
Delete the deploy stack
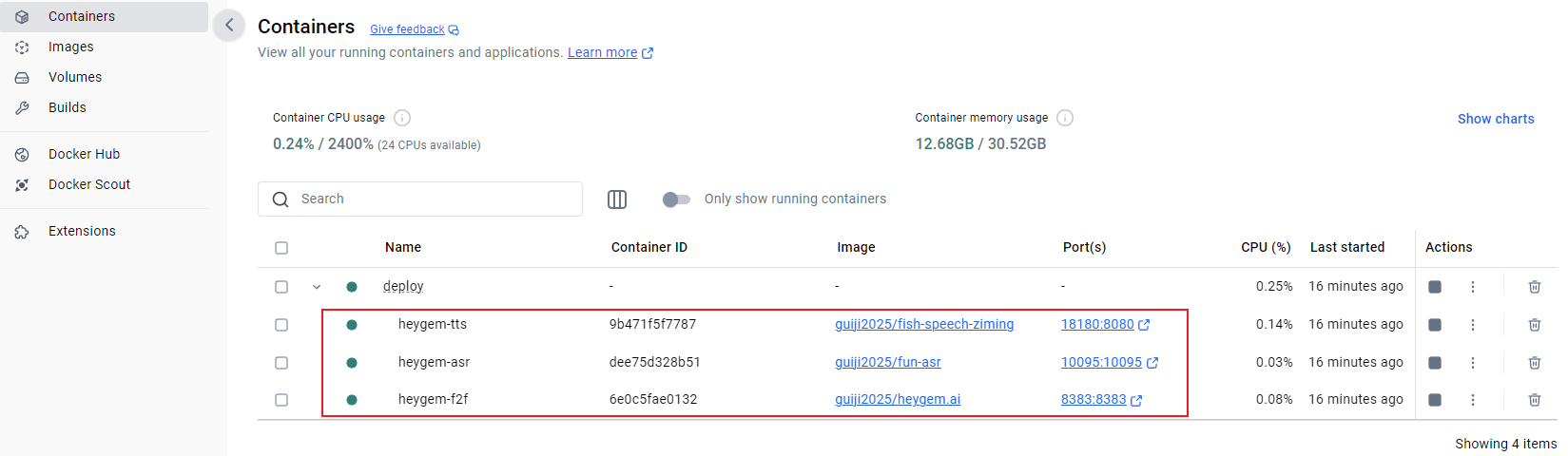click(1535, 287)
